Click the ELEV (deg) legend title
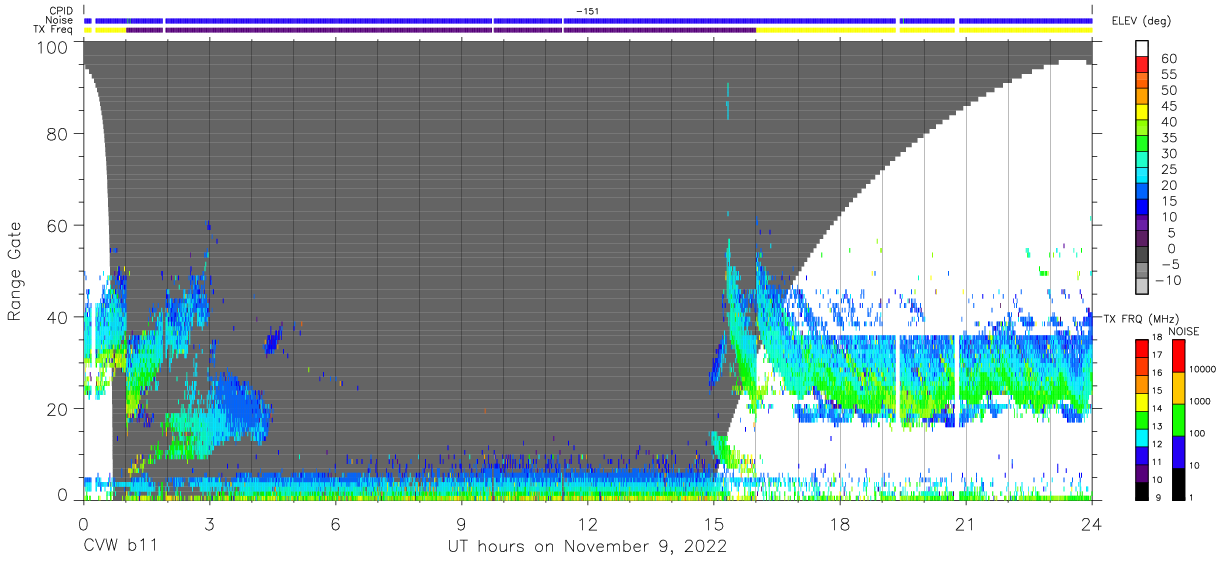1228x567 pixels. pyautogui.click(x=1144, y=21)
